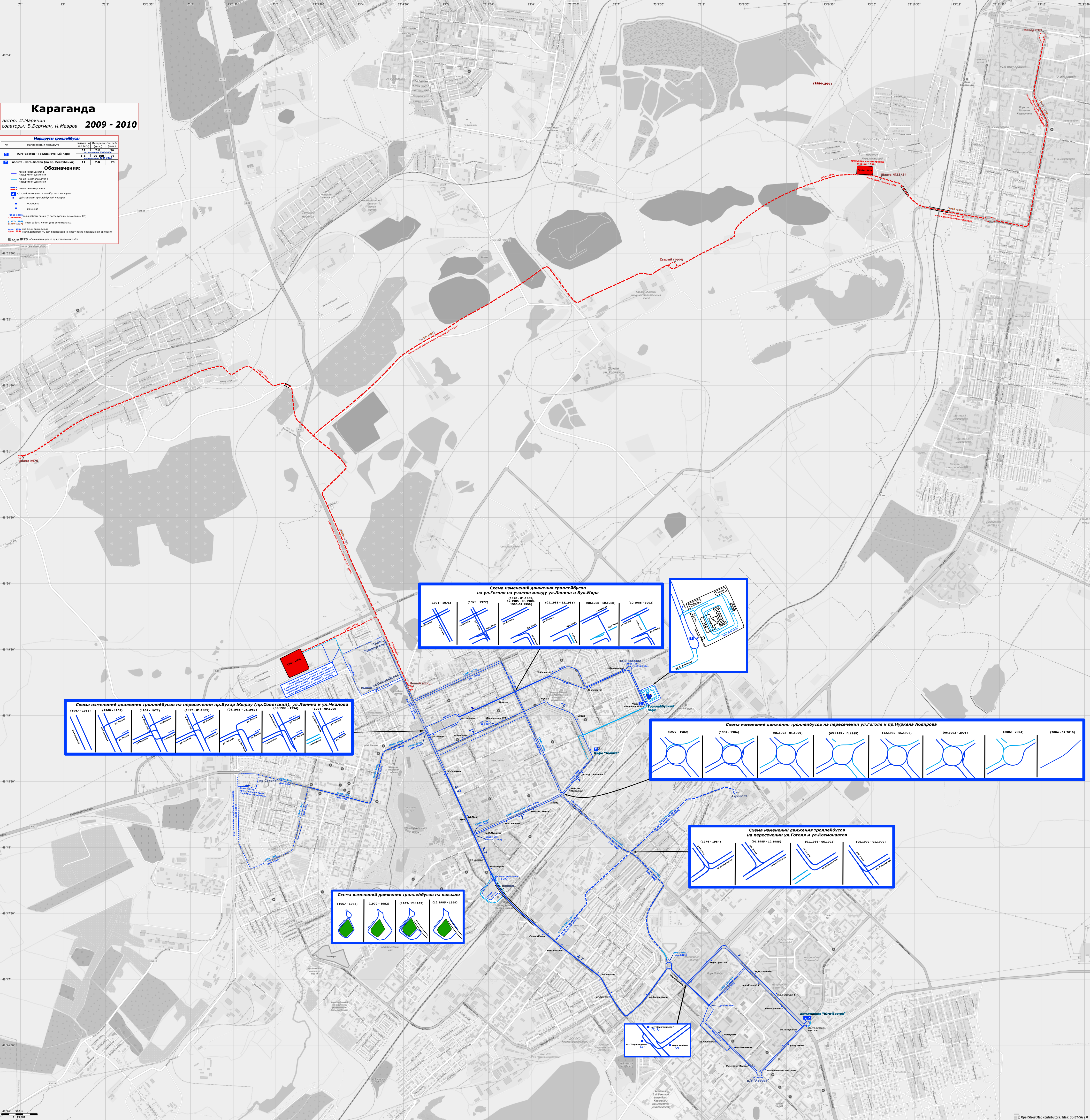Click the trolleybus depot building icon at Троллейбусный парк
Image resolution: width=1090 pixels, height=1120 pixels.
click(649, 696)
